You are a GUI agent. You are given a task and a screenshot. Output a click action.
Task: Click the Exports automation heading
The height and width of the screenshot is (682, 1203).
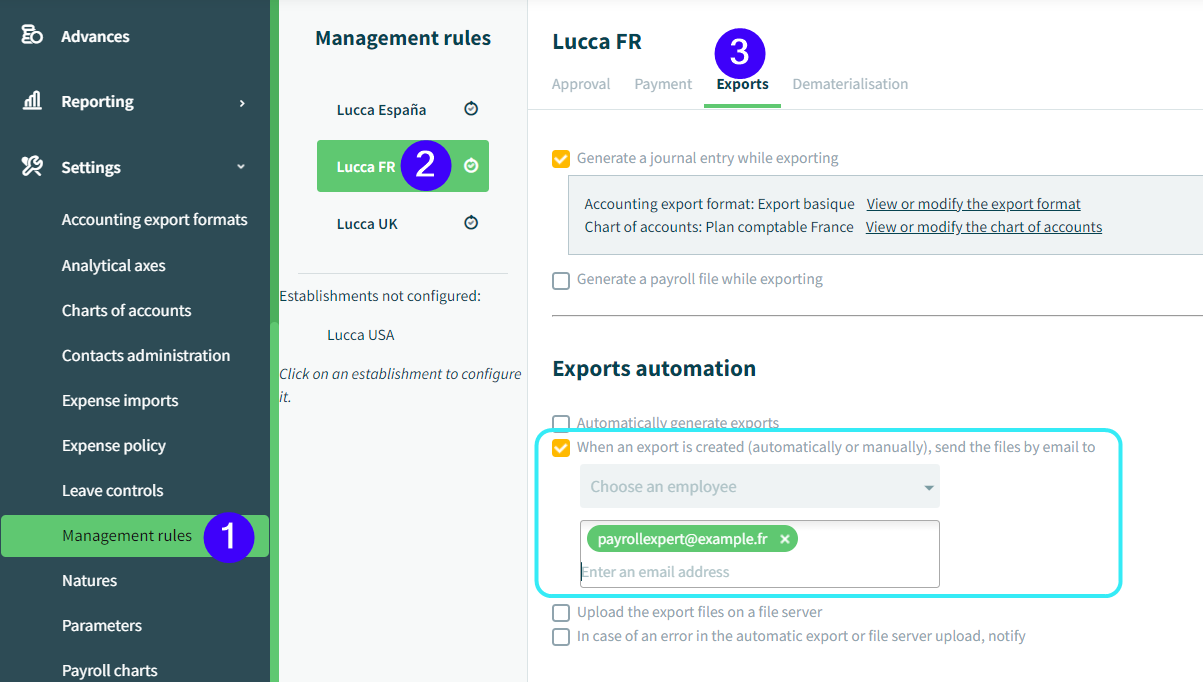pos(654,368)
